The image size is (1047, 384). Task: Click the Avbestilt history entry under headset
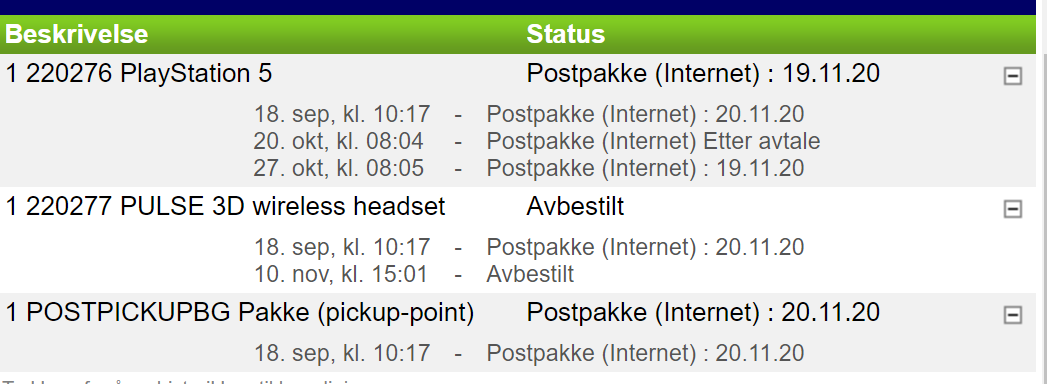pyautogui.click(x=530, y=274)
